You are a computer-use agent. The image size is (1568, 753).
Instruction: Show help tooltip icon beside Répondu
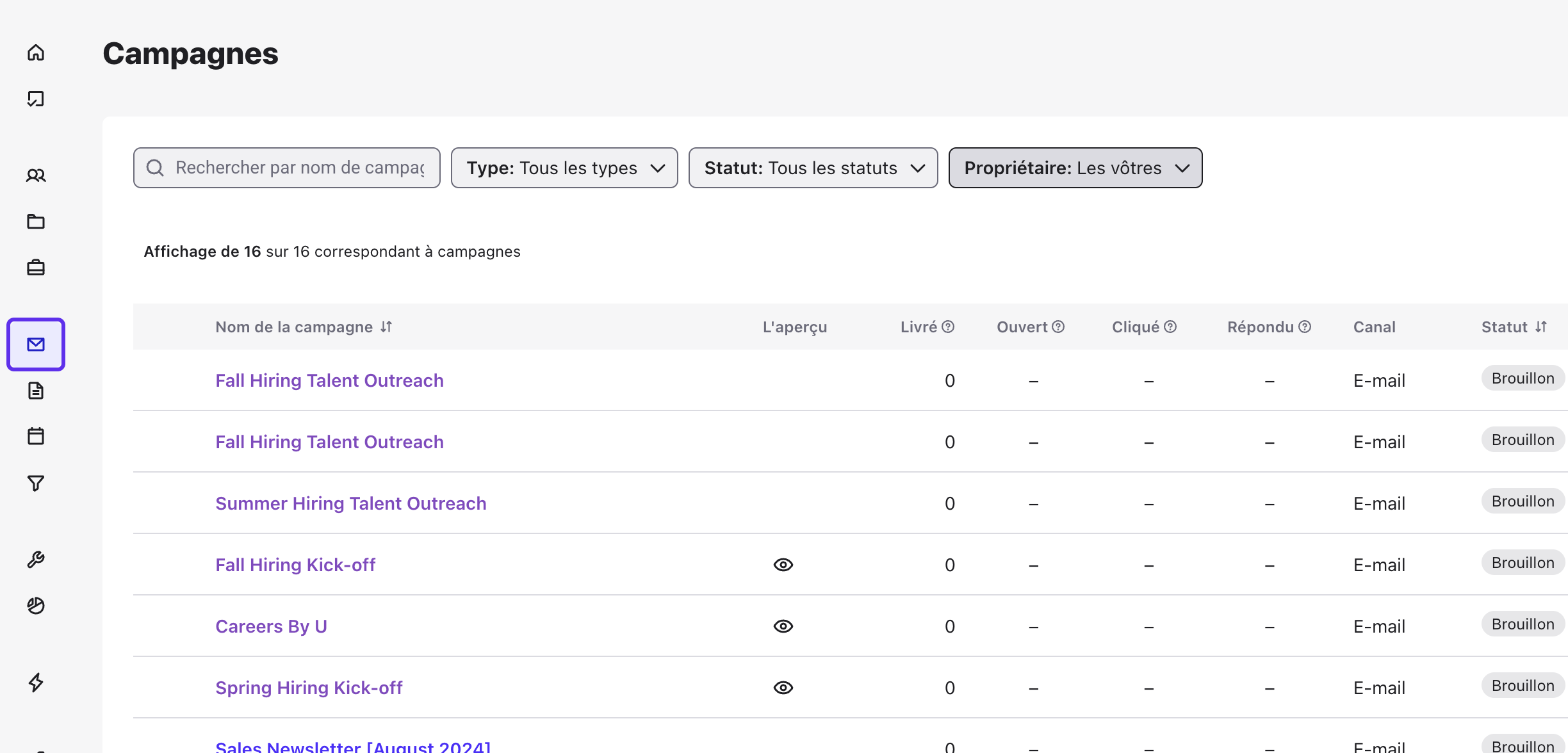1304,327
